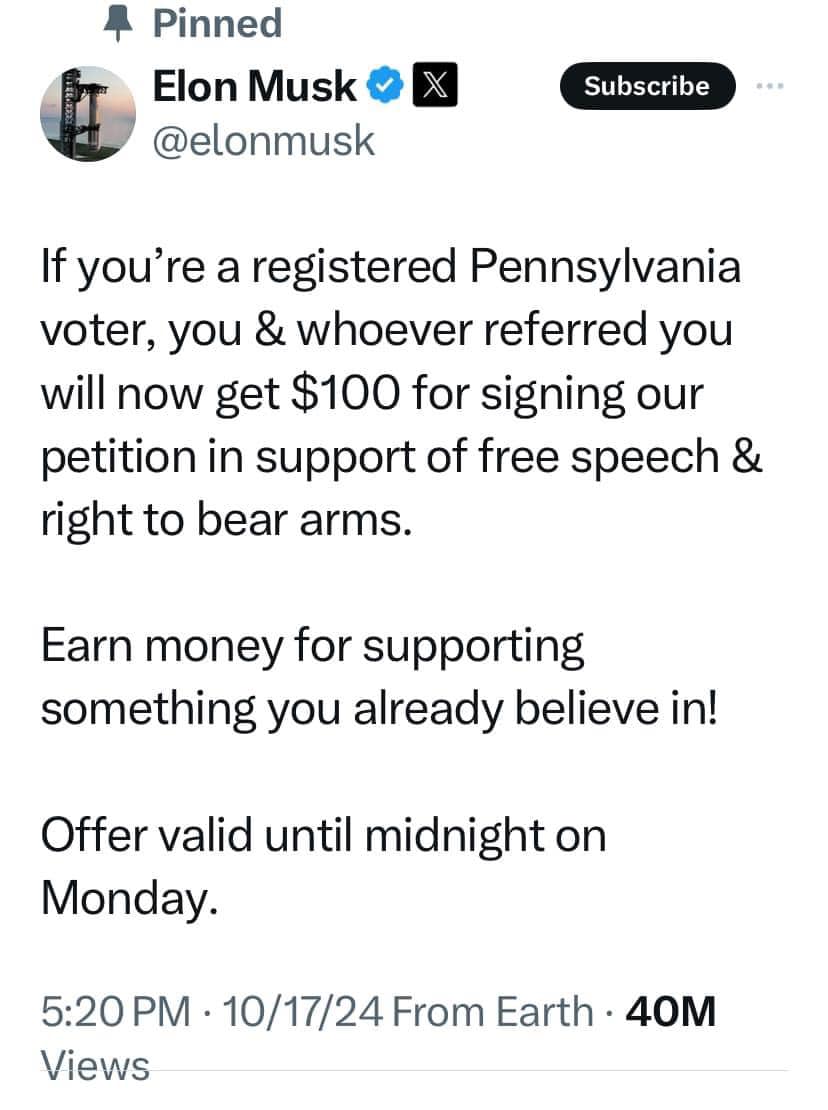The width and height of the screenshot is (828, 1110).
Task: Open Elon Musk's profile picture
Action: coord(88,114)
